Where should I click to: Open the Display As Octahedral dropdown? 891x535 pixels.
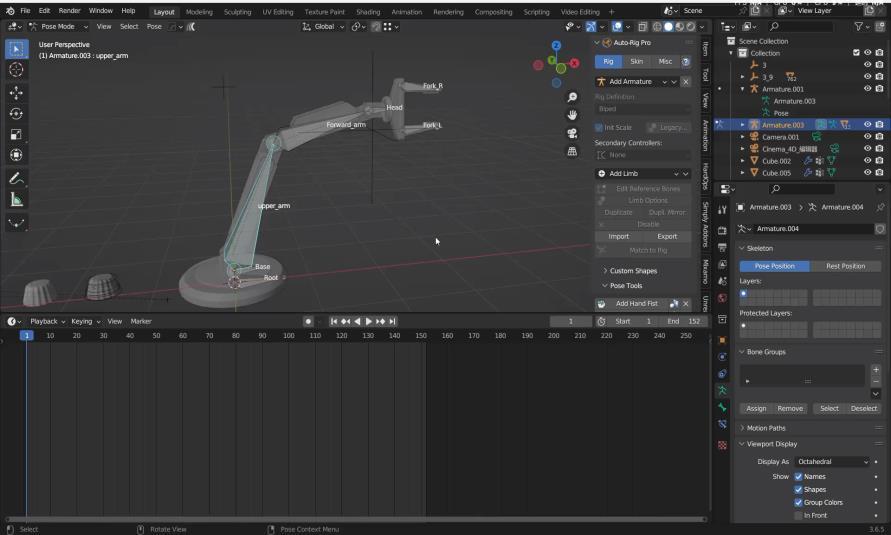point(832,462)
